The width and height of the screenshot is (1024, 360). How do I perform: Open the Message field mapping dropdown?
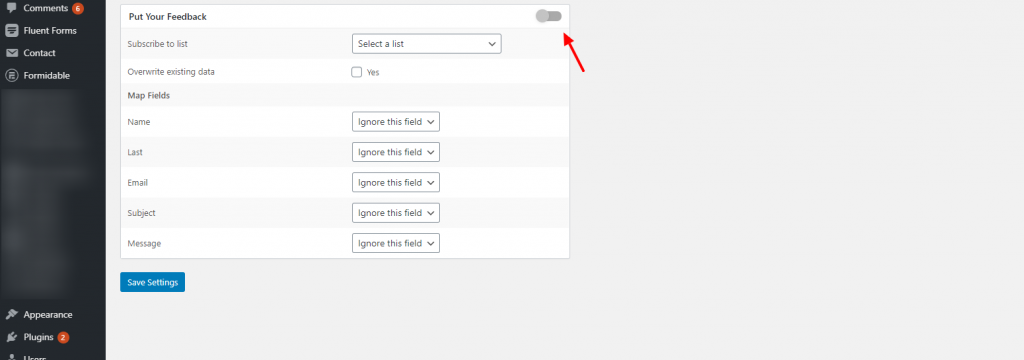pos(396,243)
